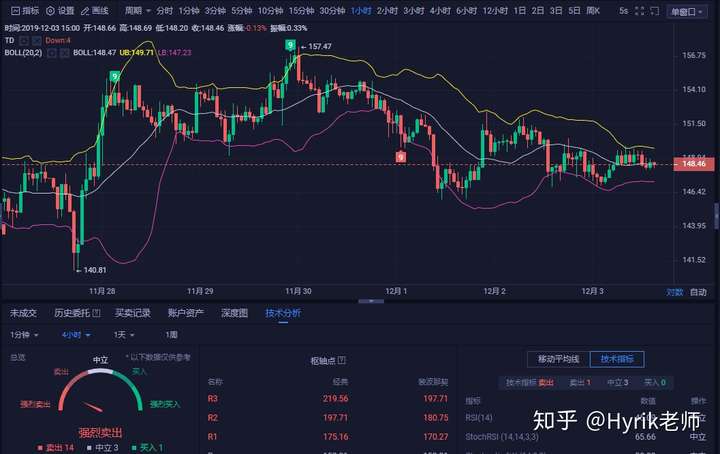Switch to 技术指标 technical indicators view
This screenshot has height=454, width=720.
pos(617,359)
